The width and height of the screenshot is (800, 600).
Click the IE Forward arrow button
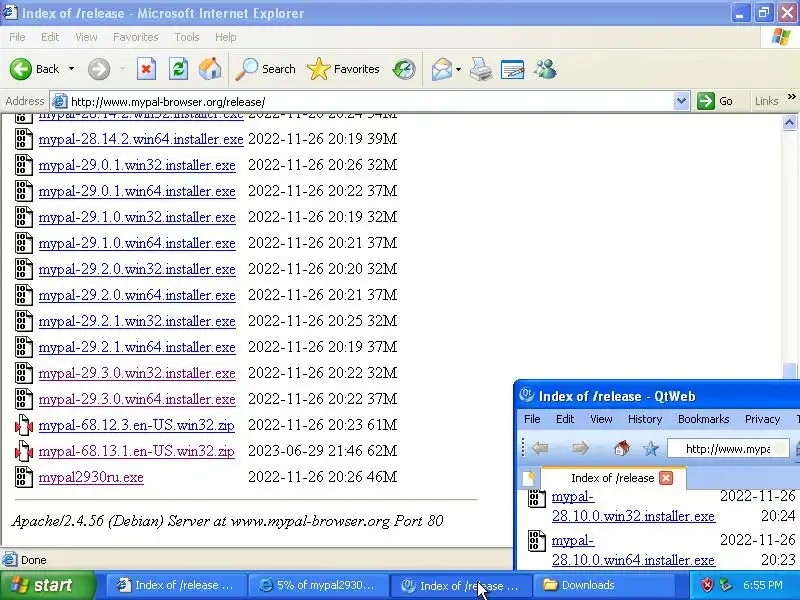pyautogui.click(x=99, y=69)
